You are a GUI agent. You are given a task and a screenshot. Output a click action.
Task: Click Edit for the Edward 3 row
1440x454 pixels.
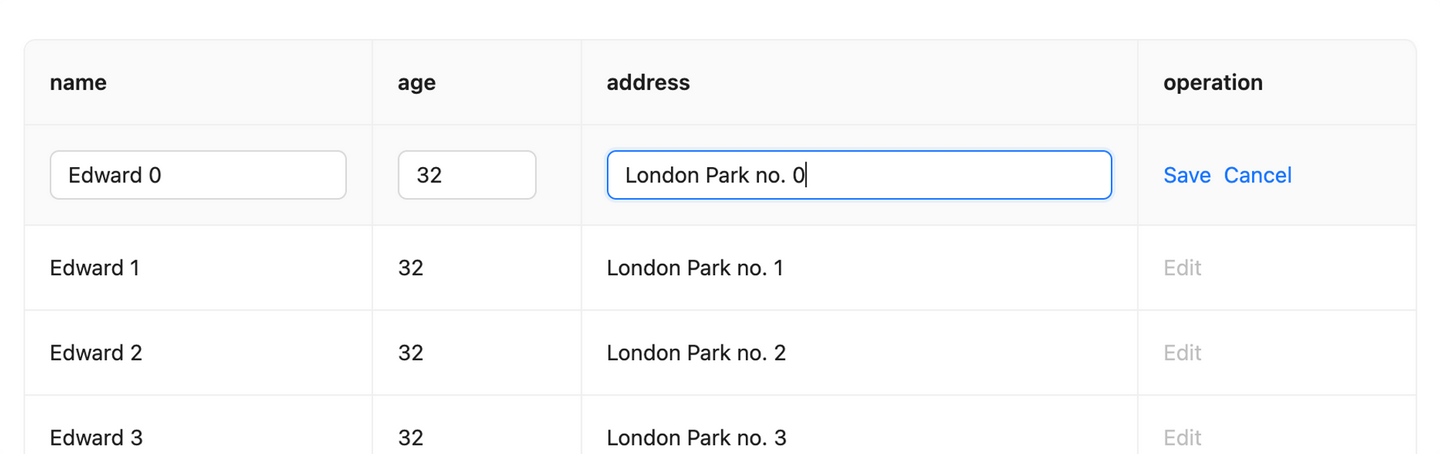(x=1182, y=437)
